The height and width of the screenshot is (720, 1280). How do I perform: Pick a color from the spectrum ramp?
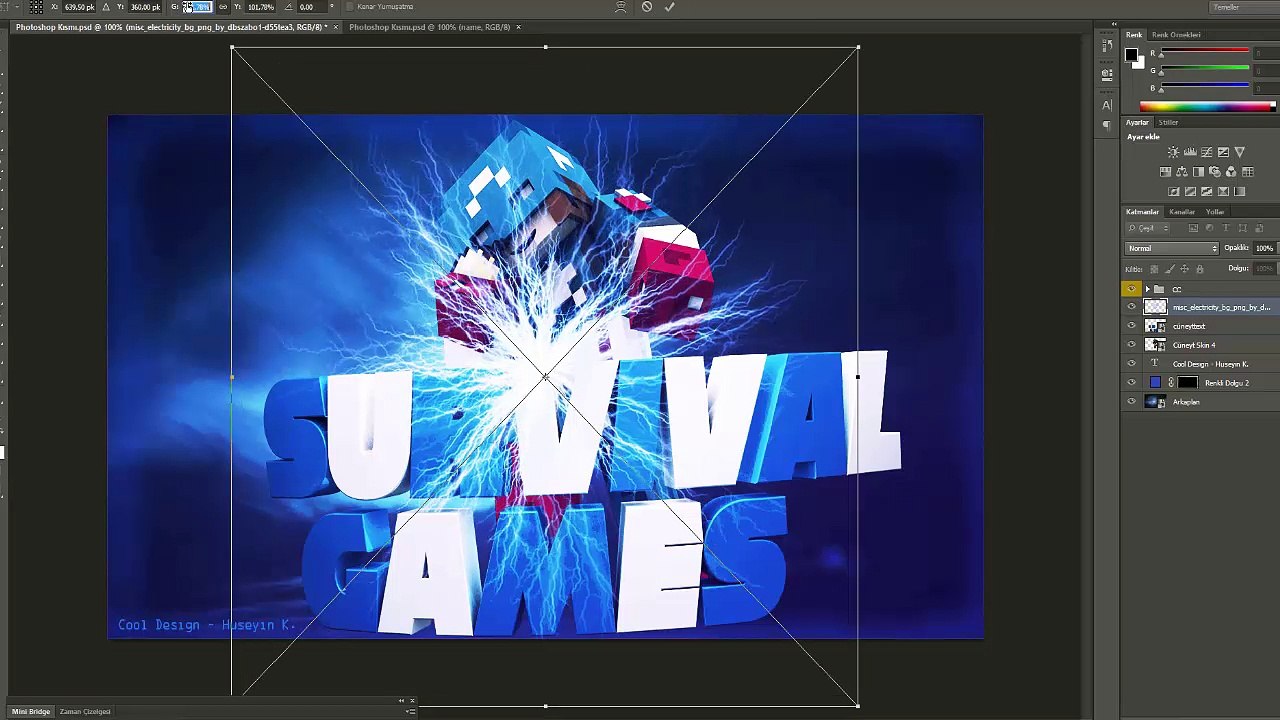pos(1208,107)
